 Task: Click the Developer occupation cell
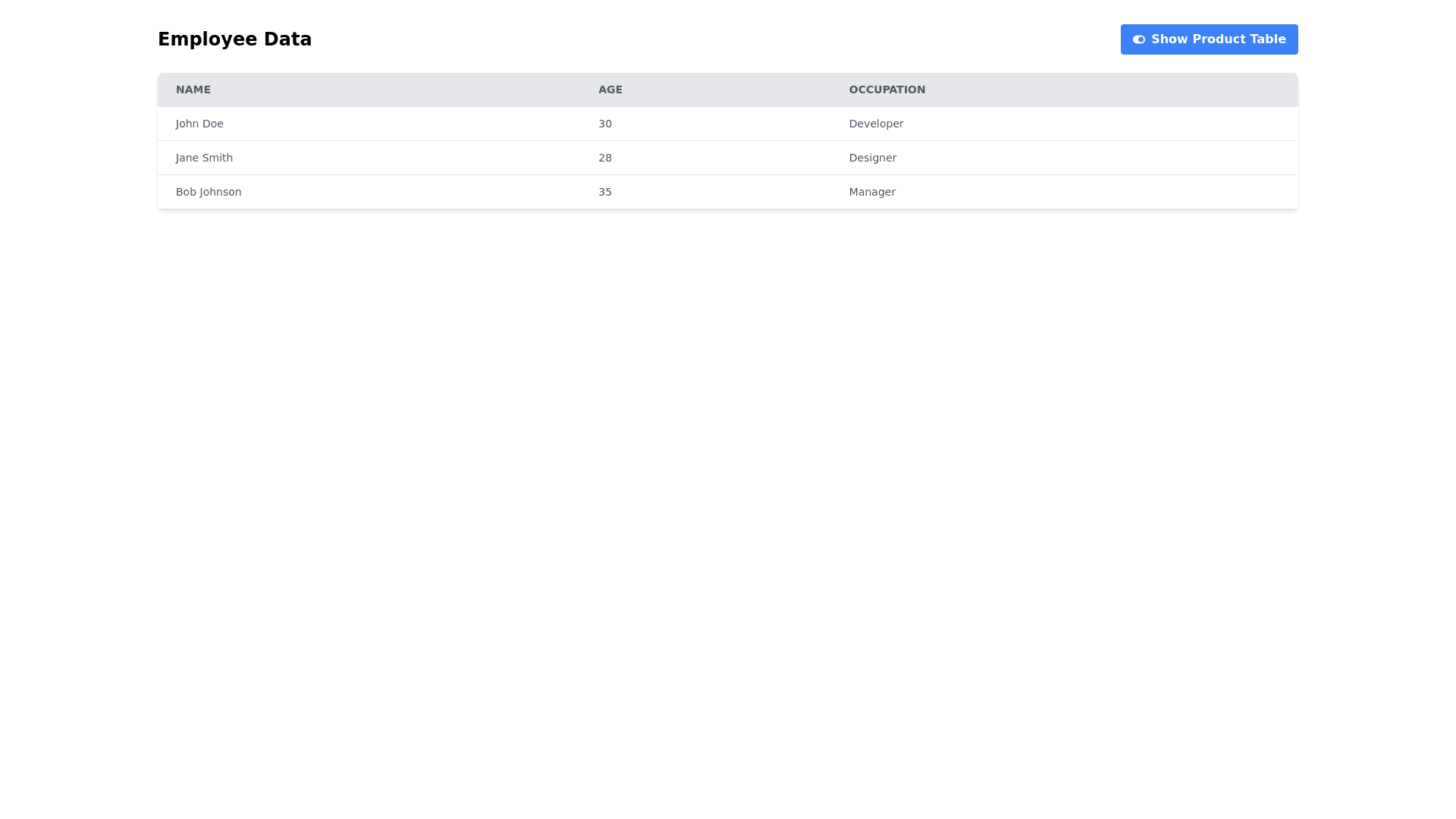(x=876, y=124)
